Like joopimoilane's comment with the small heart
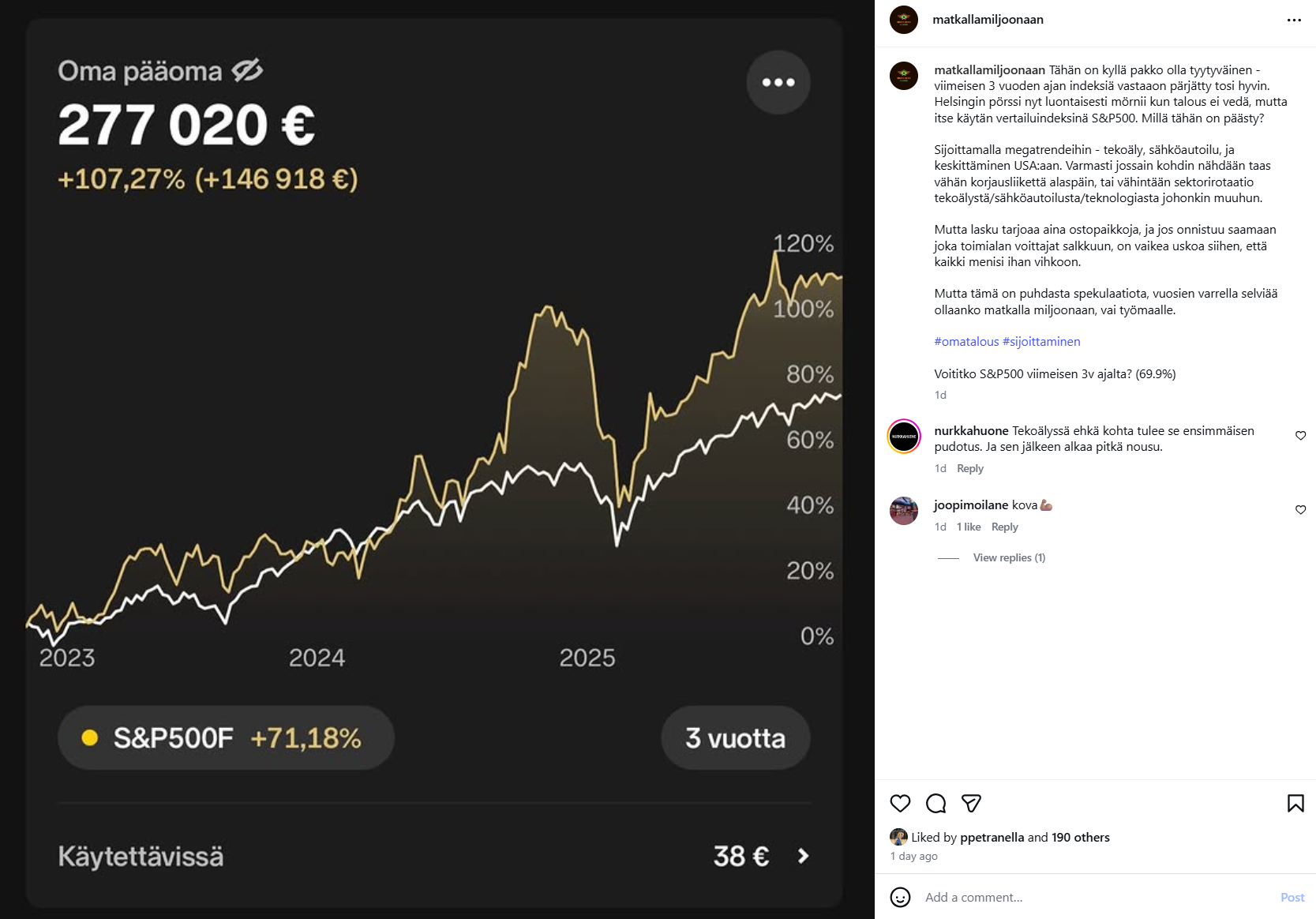This screenshot has width=1316, height=919. pyautogui.click(x=1300, y=509)
